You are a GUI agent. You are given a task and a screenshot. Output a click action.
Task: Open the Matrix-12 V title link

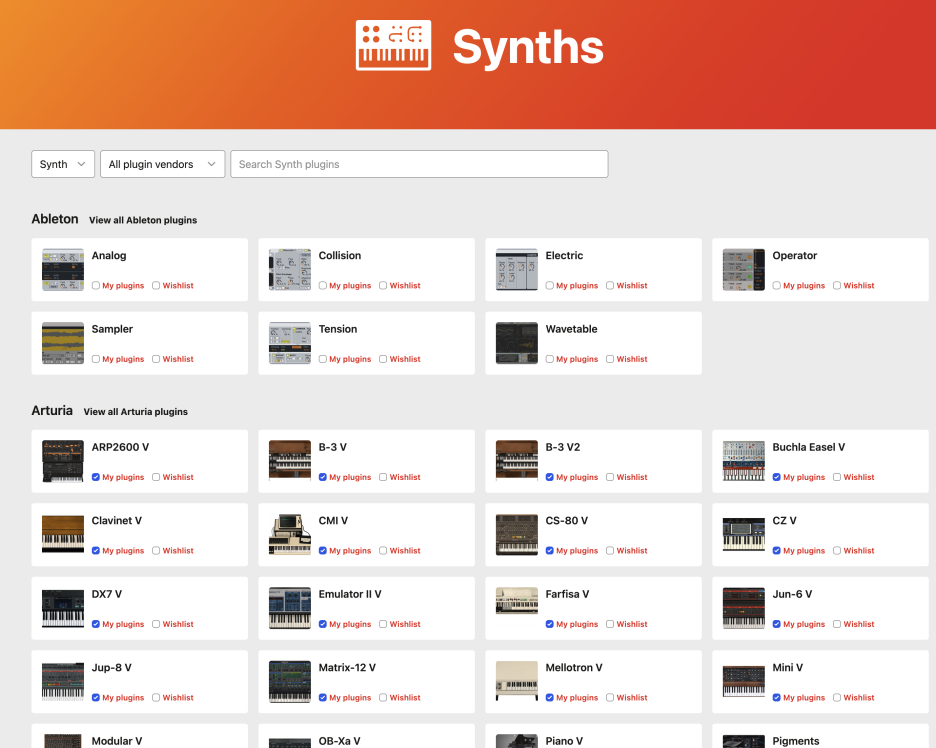point(347,667)
